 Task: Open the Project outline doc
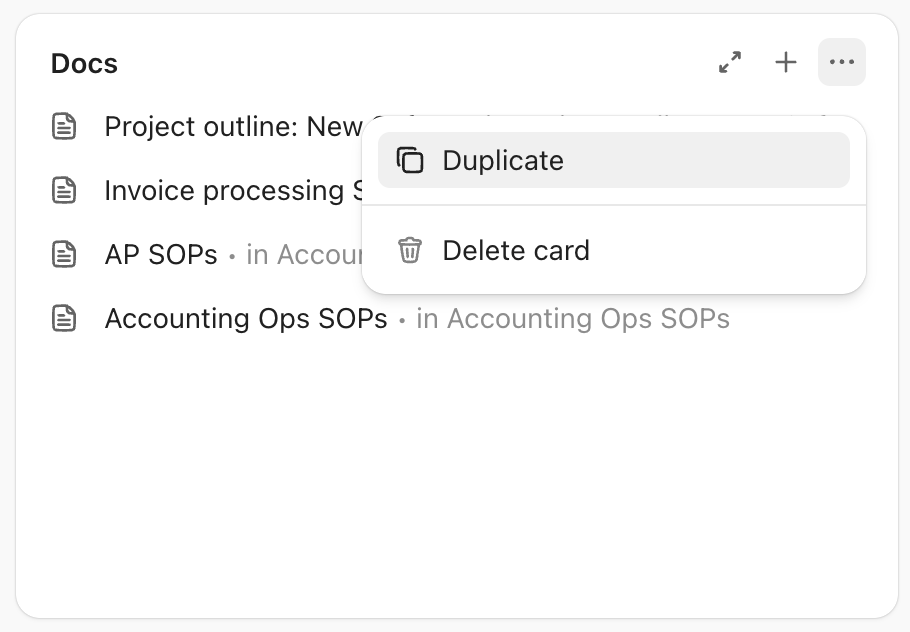click(x=233, y=127)
